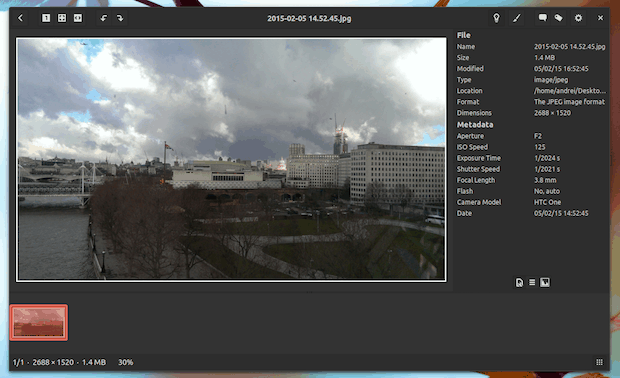Select Modified value 05/02/15 16:52:45
620x378 pixels.
click(x=561, y=69)
